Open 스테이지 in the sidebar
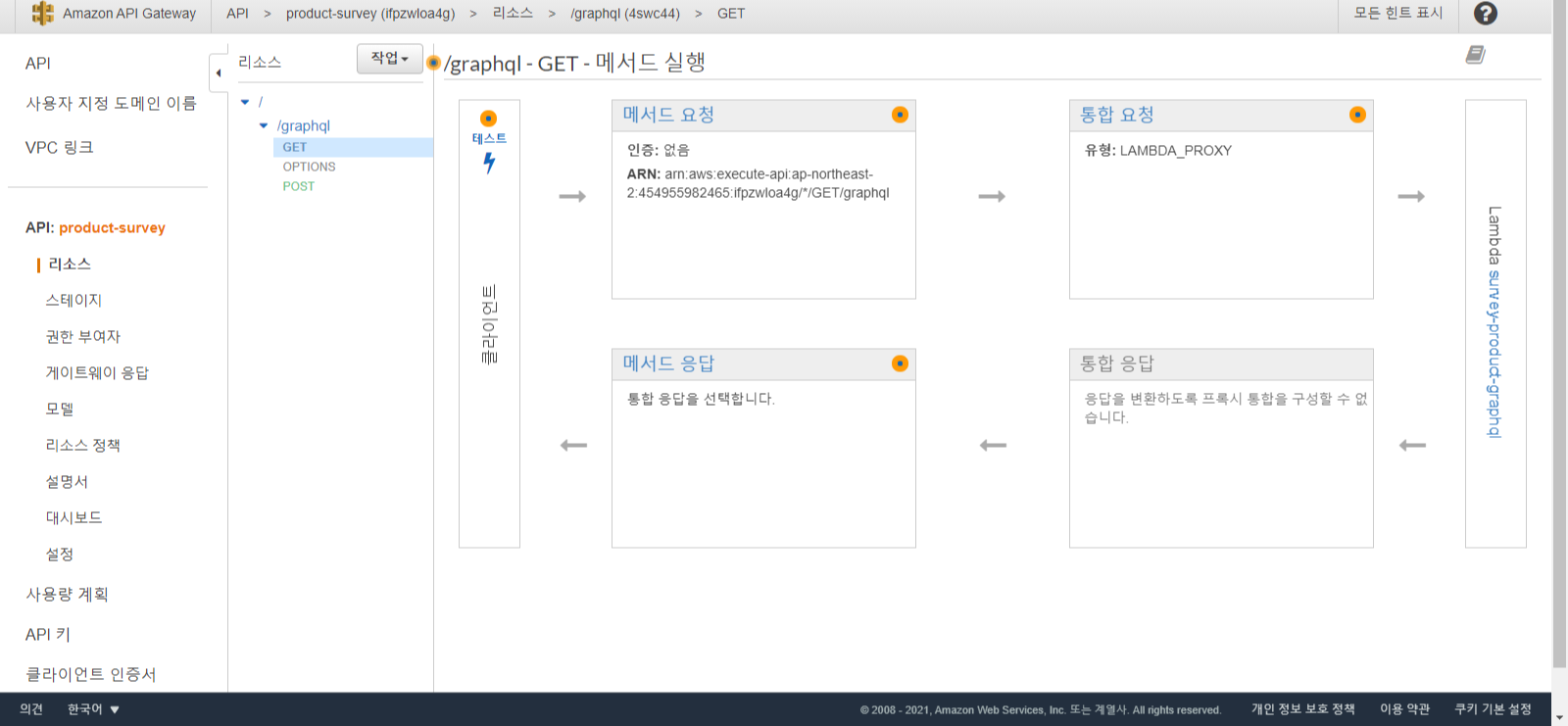The width and height of the screenshot is (1568, 726). (73, 300)
